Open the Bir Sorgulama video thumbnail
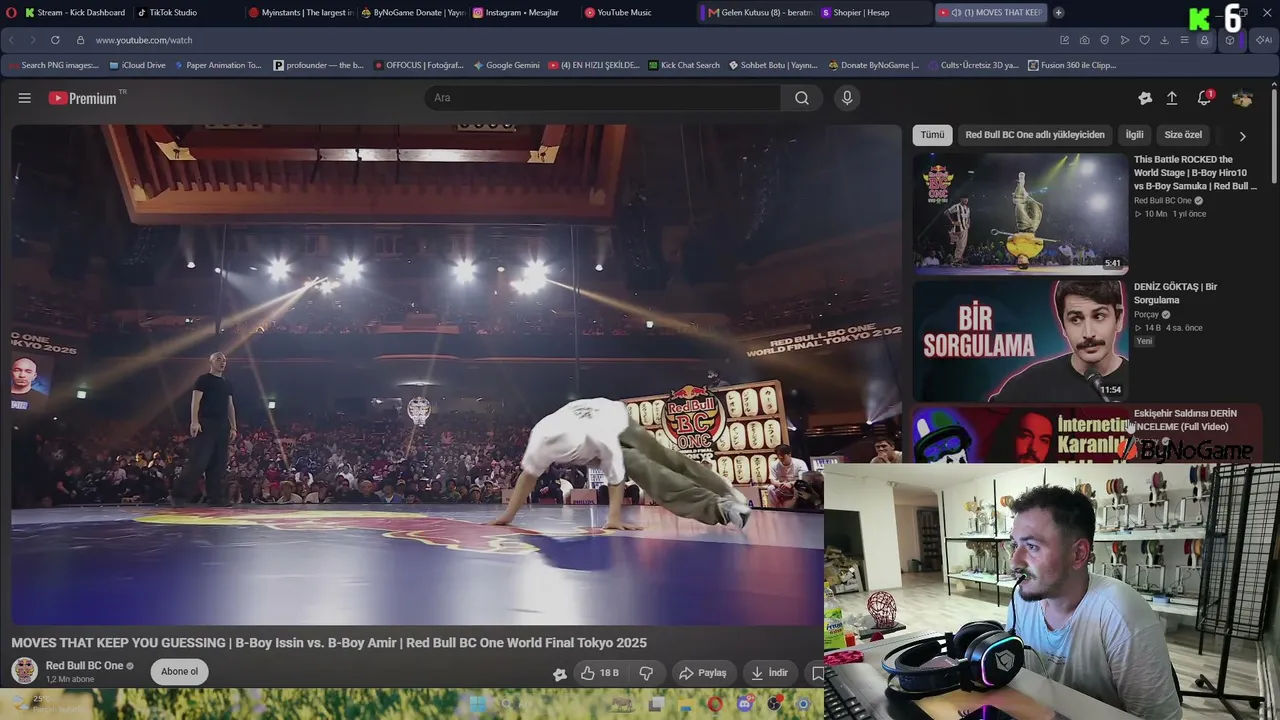The width and height of the screenshot is (1280, 720). [1021, 340]
